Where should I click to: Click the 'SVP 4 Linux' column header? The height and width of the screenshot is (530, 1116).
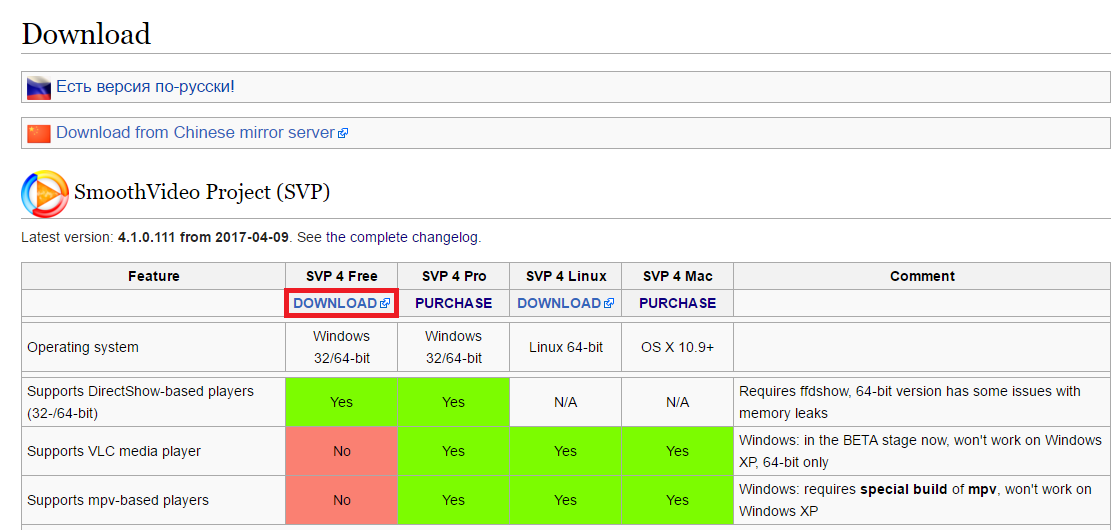(x=565, y=276)
